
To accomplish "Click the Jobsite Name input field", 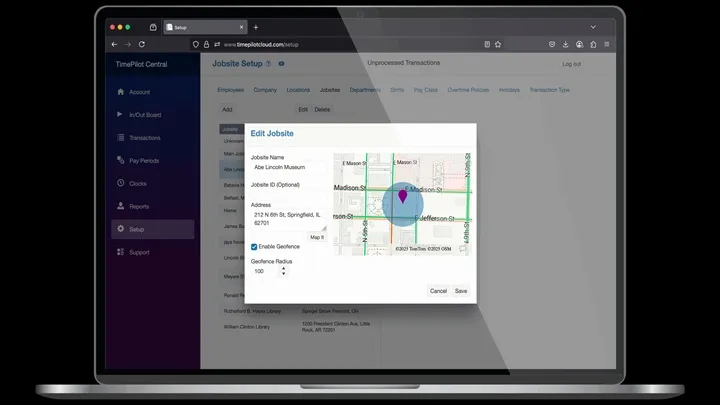I will click(288, 168).
